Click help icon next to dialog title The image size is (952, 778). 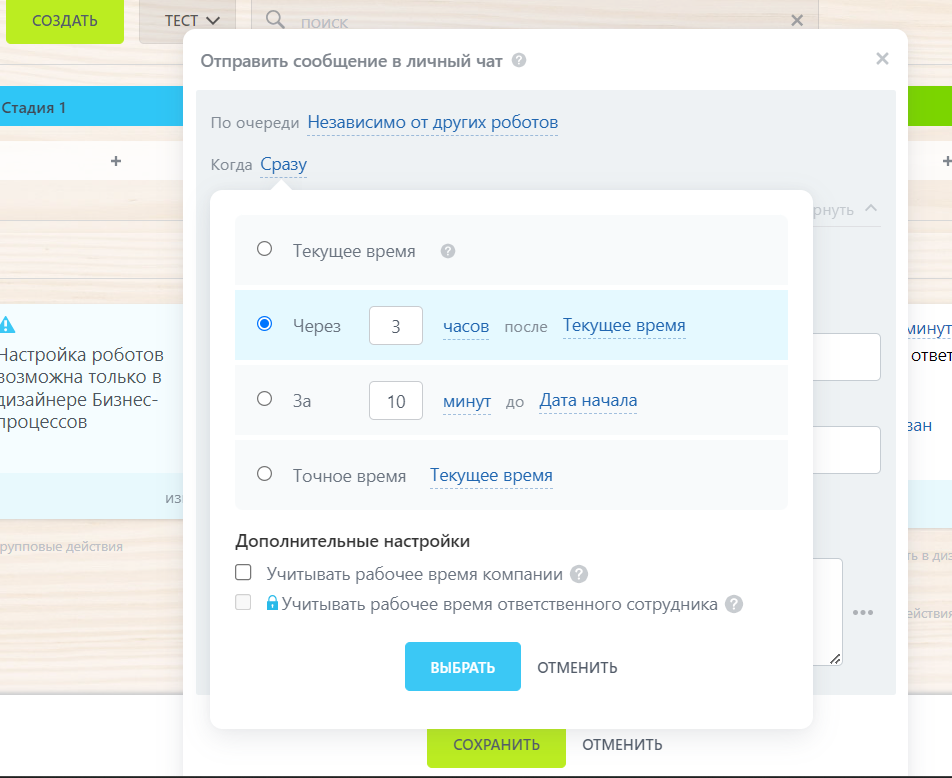point(519,60)
